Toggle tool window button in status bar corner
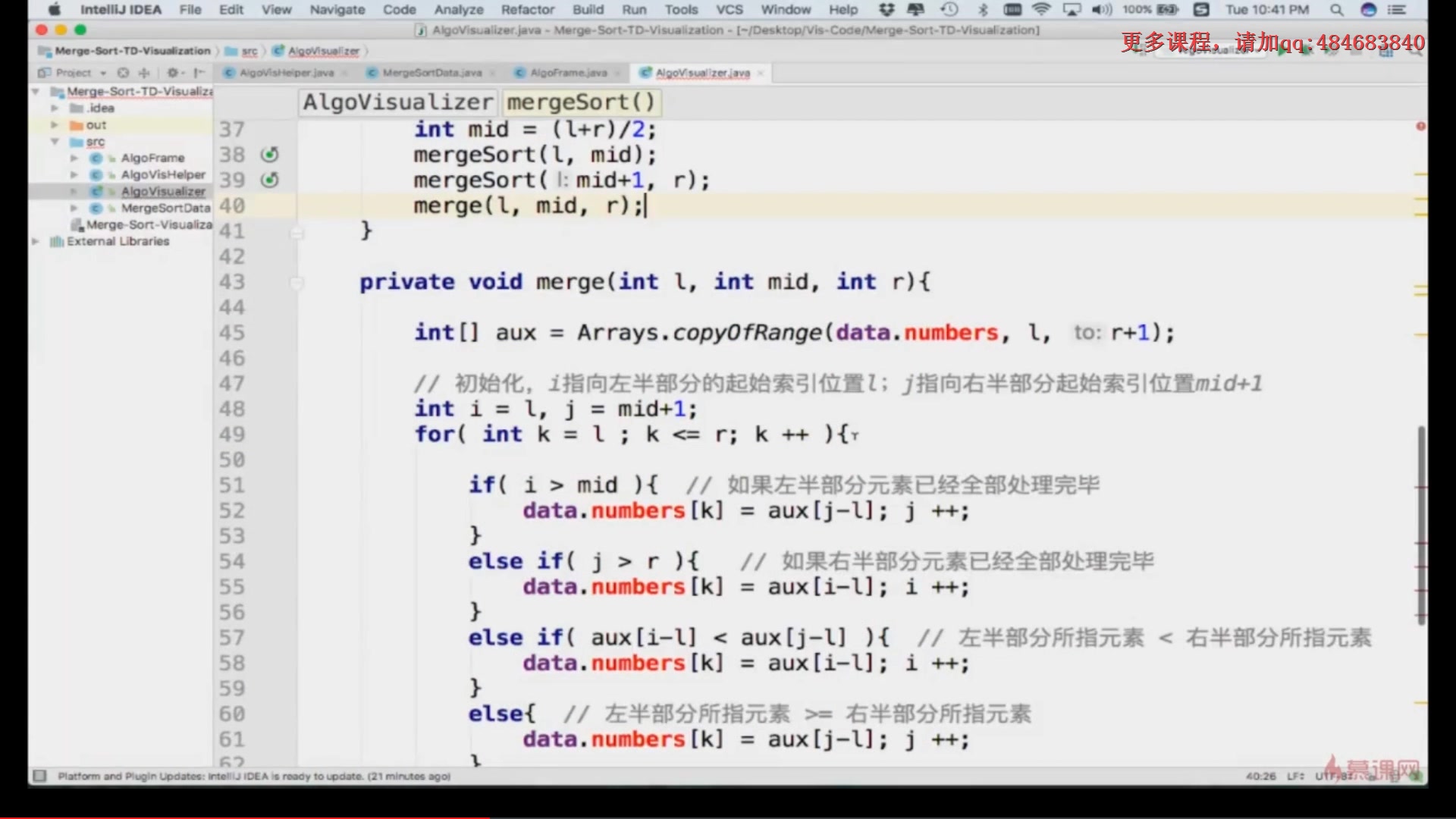This screenshot has width=1456, height=819. coord(40,776)
